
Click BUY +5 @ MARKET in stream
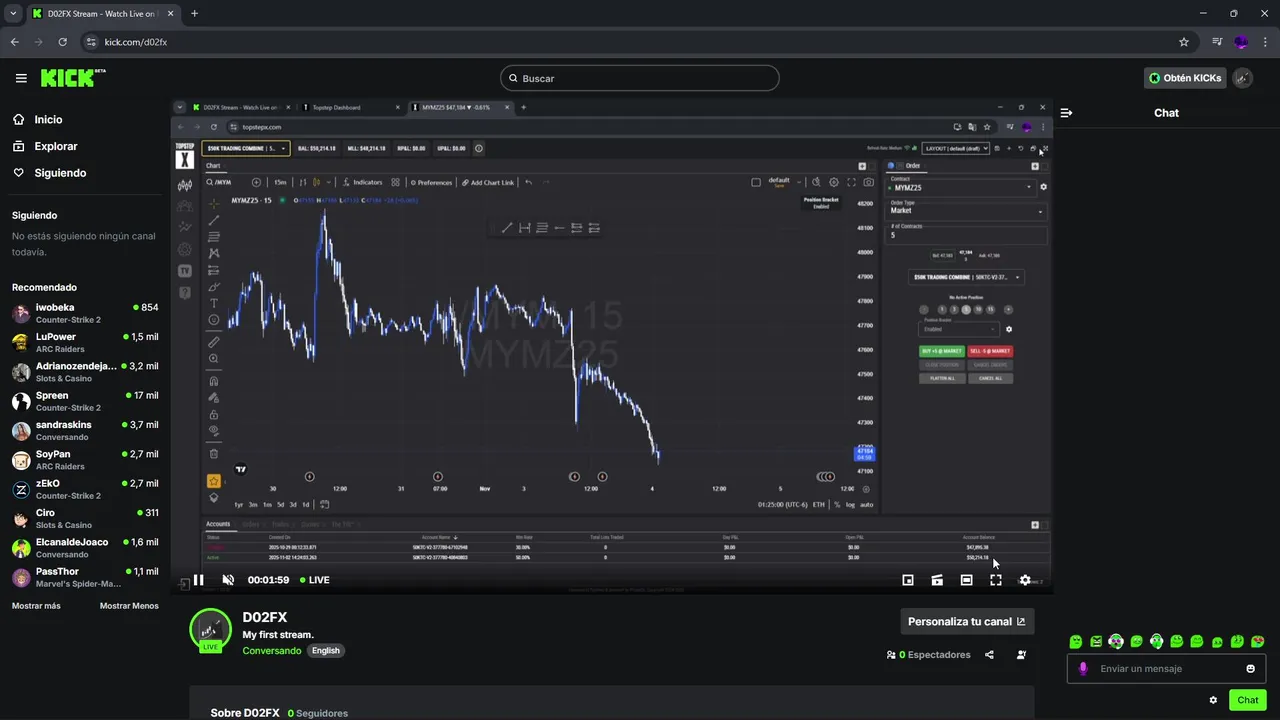point(941,351)
